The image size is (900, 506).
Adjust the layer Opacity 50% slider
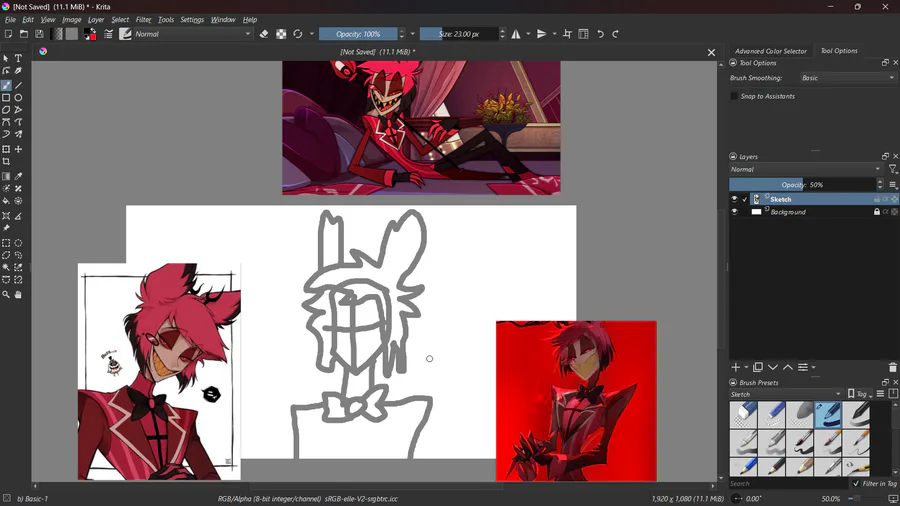pyautogui.click(x=802, y=185)
